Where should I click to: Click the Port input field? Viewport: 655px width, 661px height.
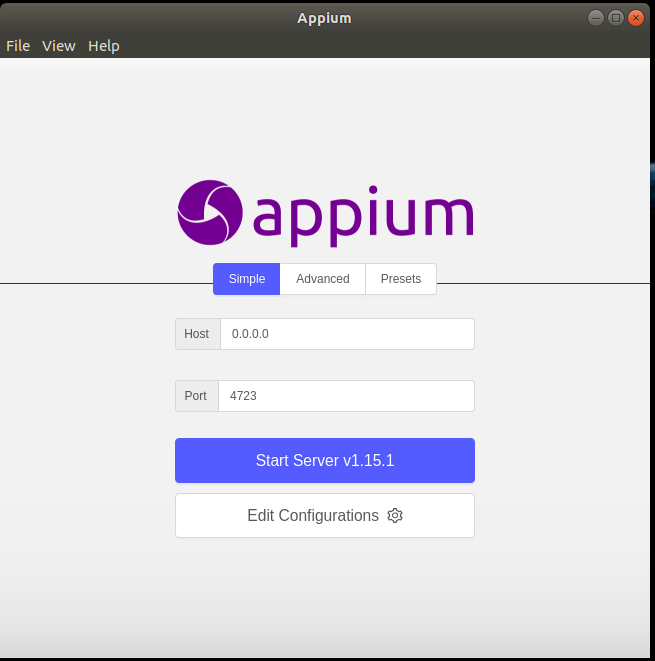[346, 396]
